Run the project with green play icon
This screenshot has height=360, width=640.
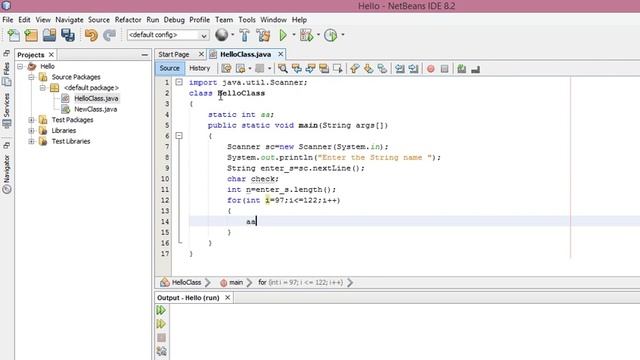pyautogui.click(x=283, y=35)
